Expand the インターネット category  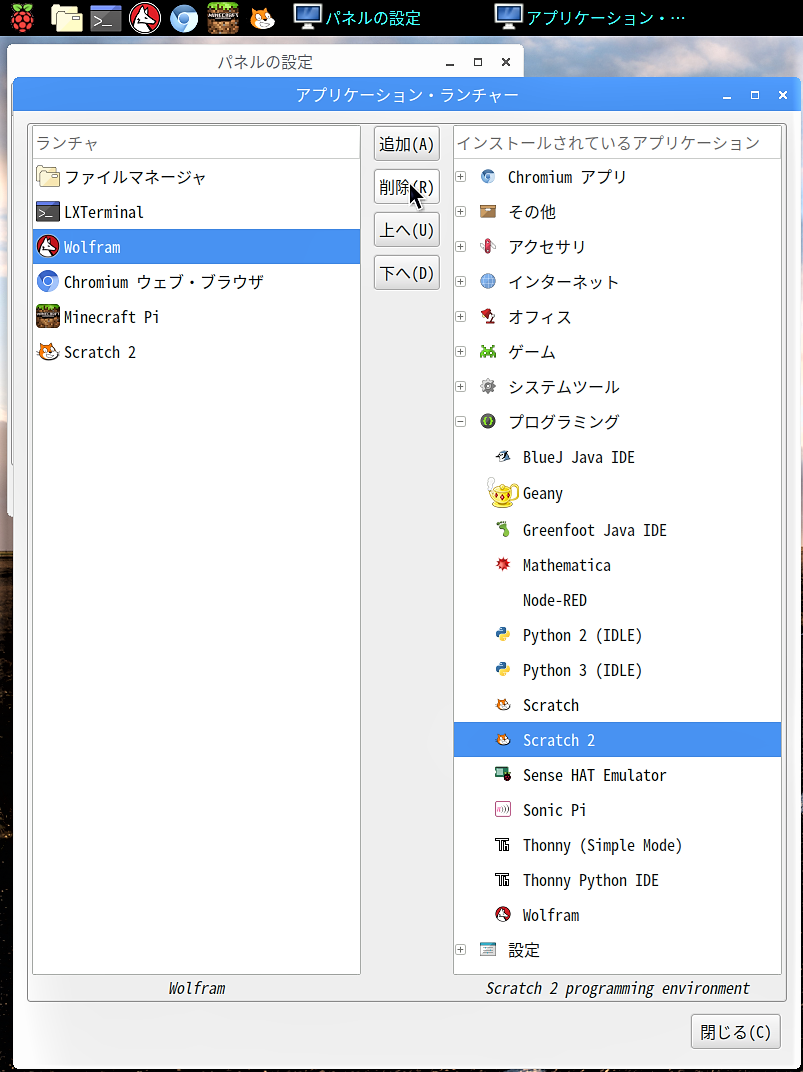[461, 282]
